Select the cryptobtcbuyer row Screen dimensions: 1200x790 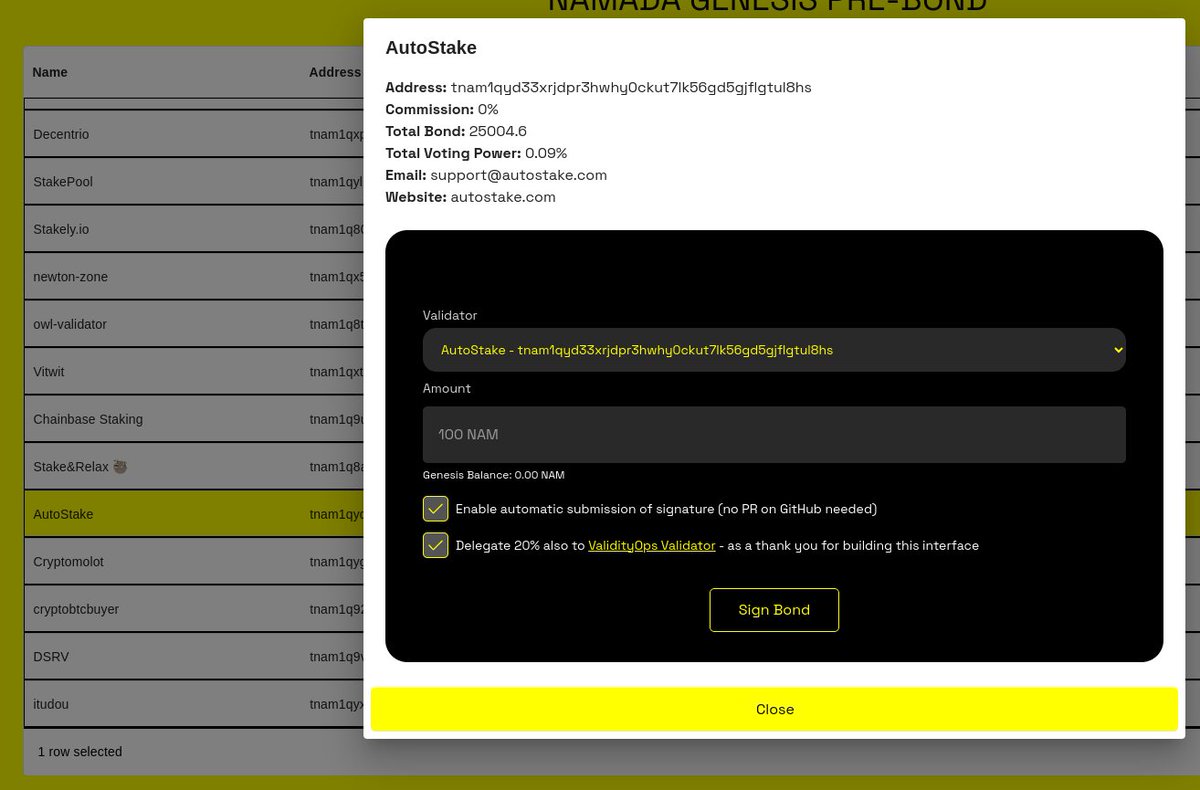pos(193,609)
